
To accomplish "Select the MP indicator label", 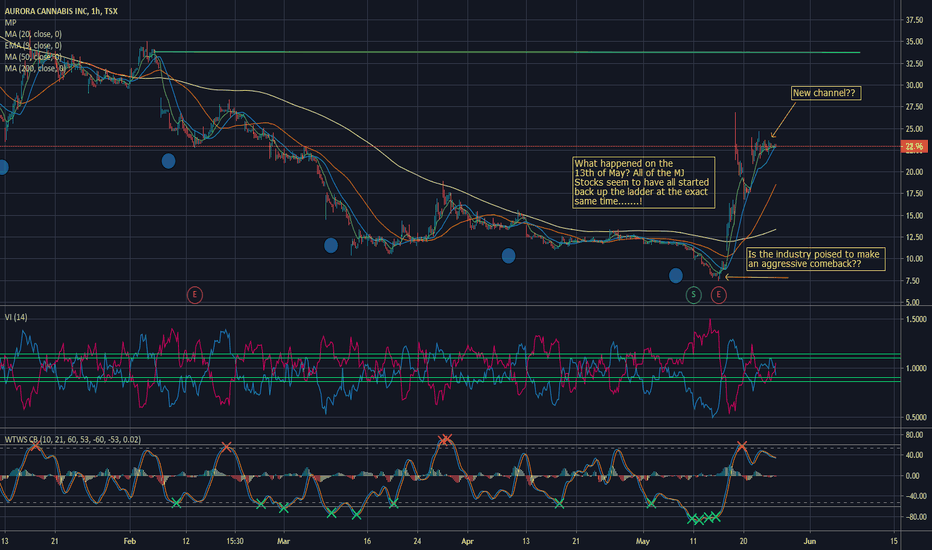I will point(10,23).
